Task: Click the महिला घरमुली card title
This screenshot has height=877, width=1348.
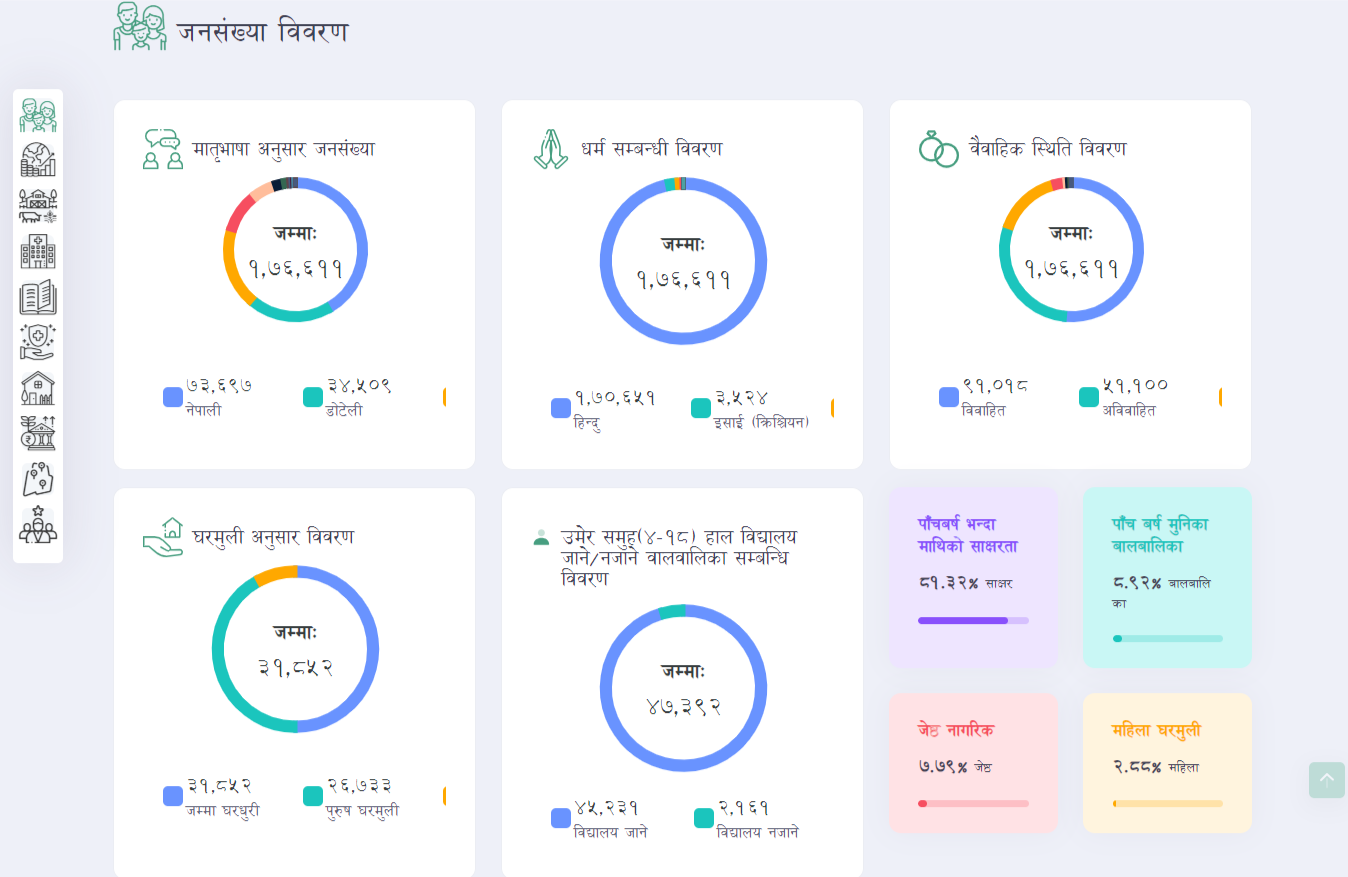Action: (x=1157, y=730)
